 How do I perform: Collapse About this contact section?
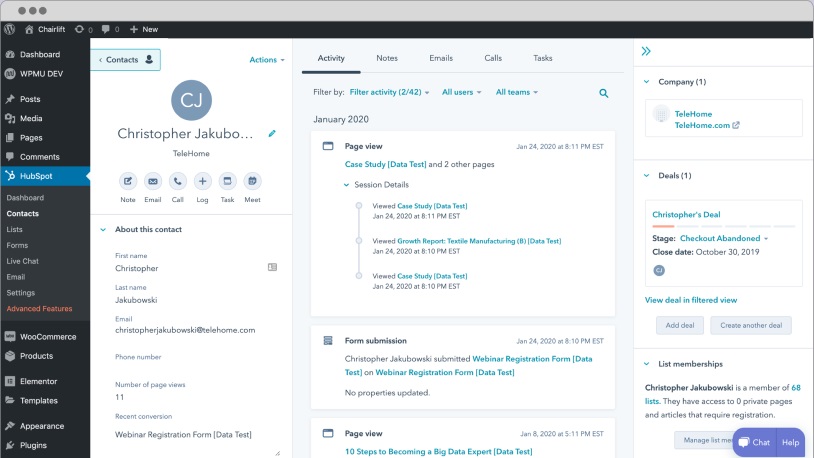tap(103, 230)
